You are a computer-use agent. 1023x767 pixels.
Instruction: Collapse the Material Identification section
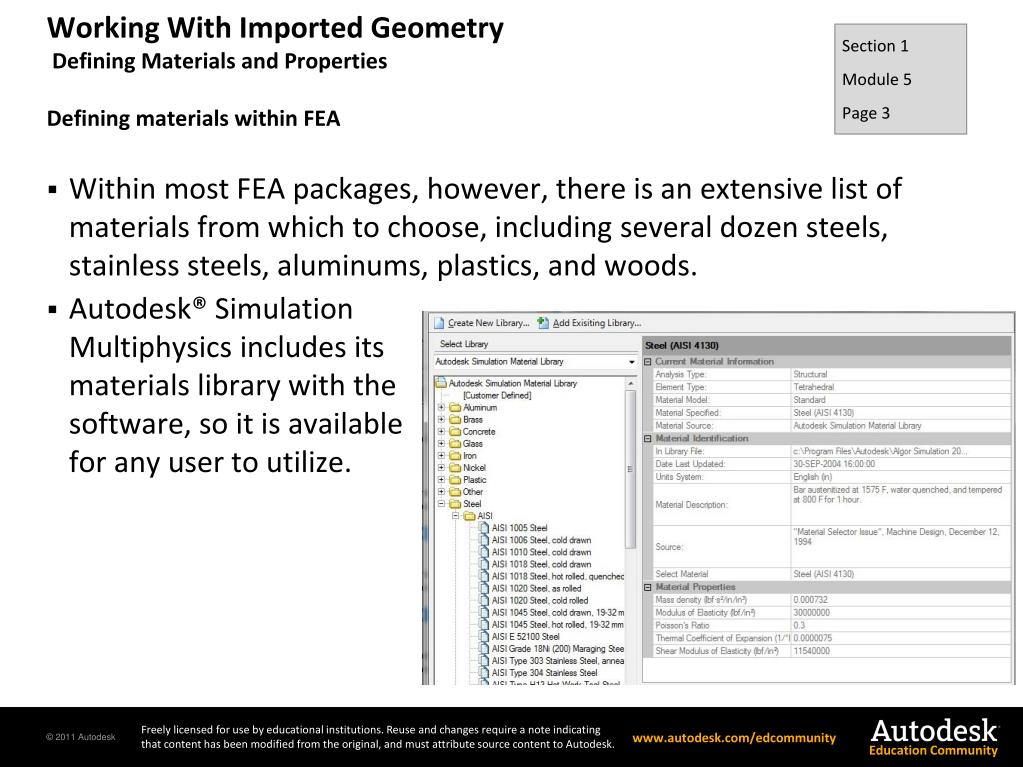coord(648,439)
